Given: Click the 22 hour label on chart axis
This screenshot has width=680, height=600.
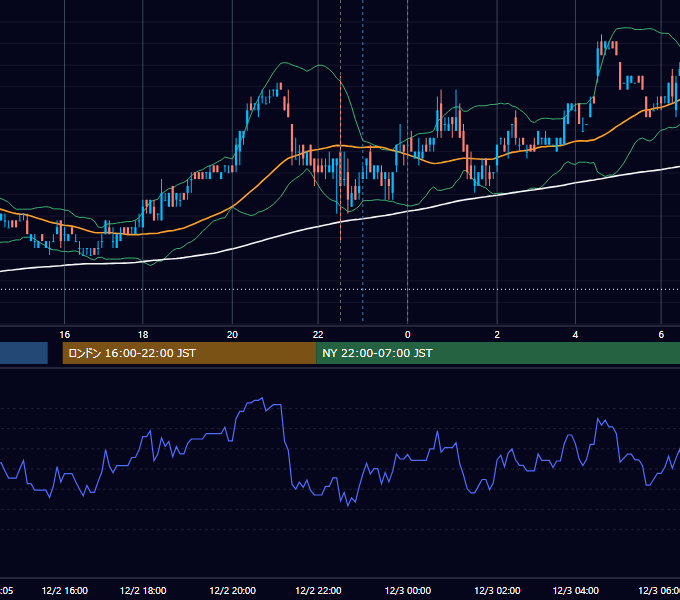Looking at the screenshot, I should pyautogui.click(x=318, y=335).
